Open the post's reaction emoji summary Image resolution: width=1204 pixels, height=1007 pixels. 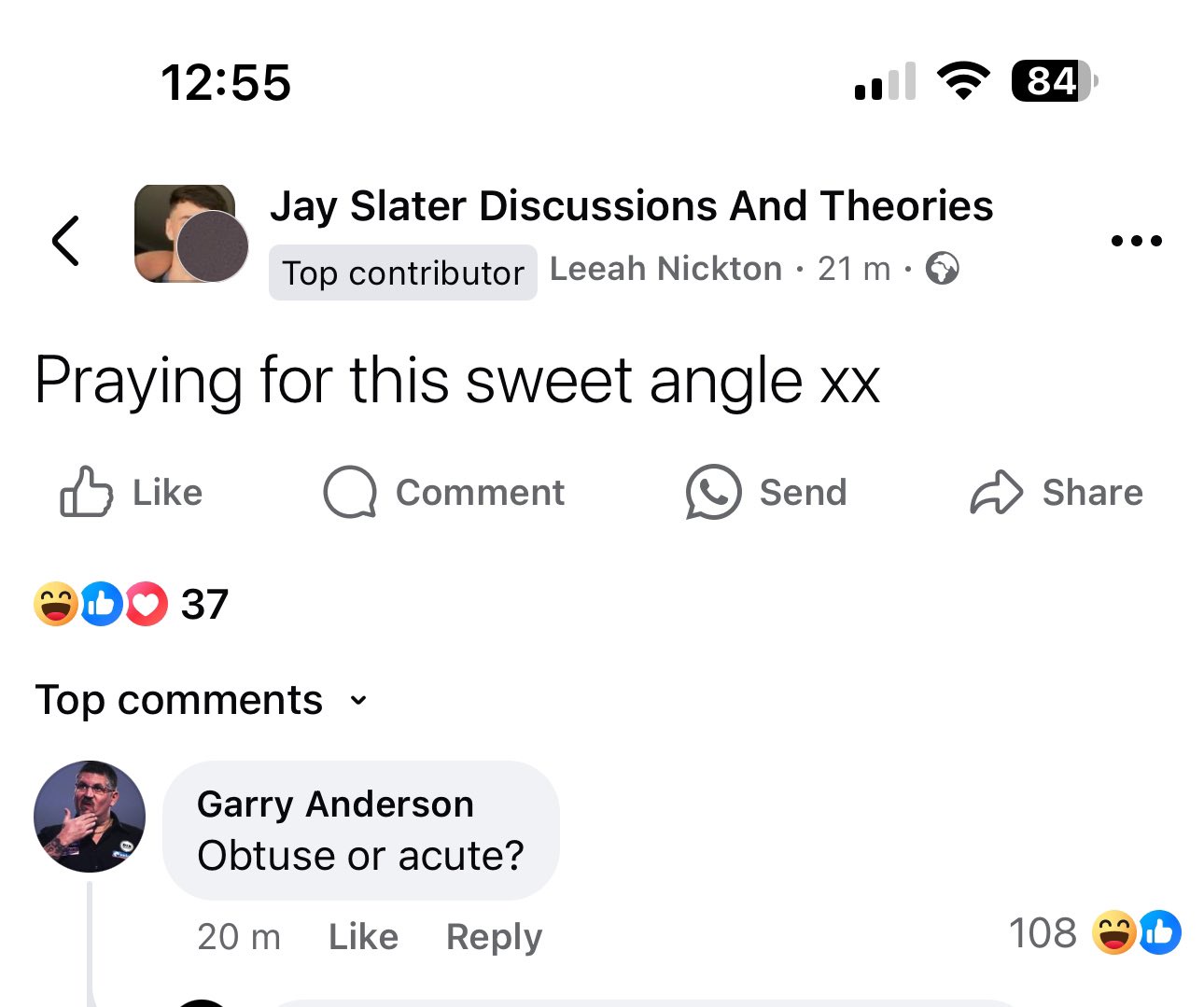pos(101,604)
